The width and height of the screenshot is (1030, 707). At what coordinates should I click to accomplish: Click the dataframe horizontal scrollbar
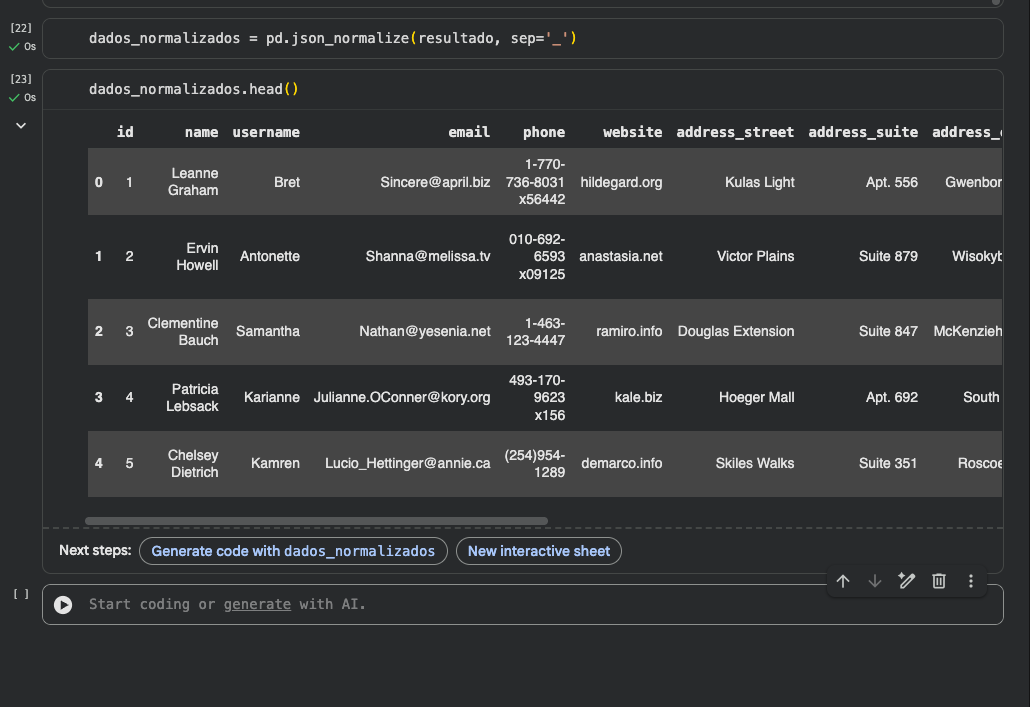pos(316,521)
